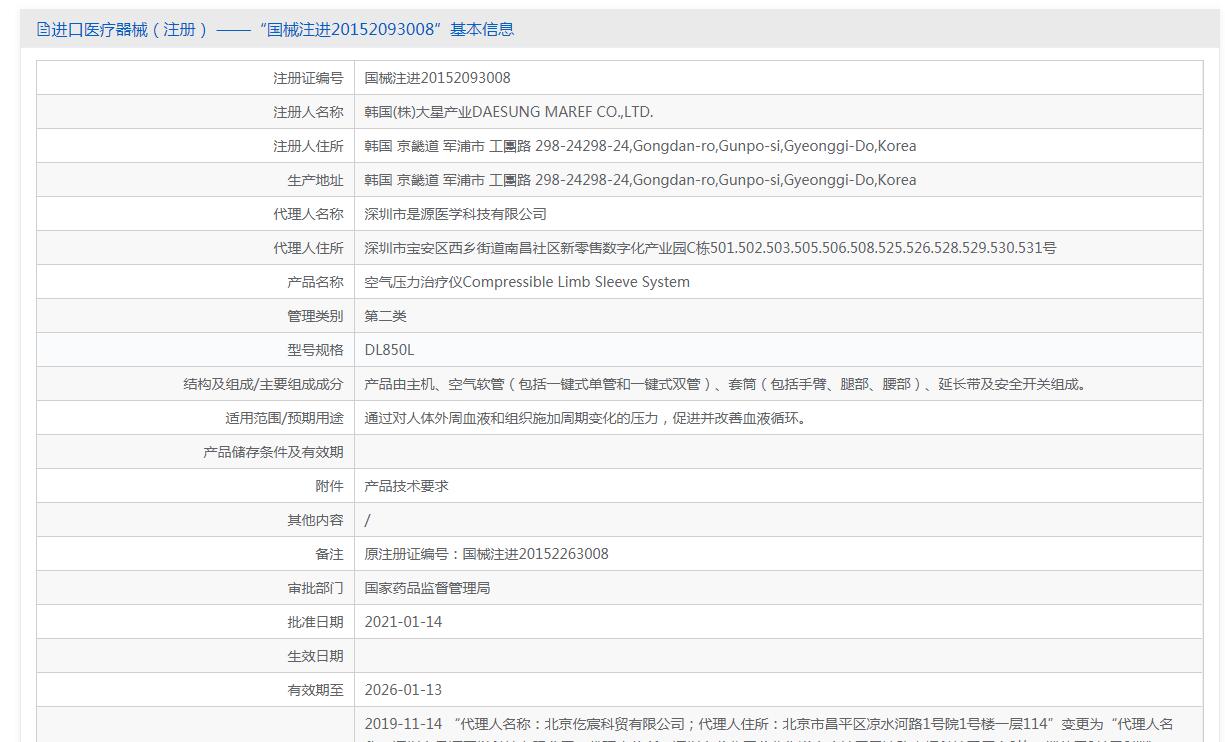The height and width of the screenshot is (742, 1225).
Task: Select agent name 深圳市是源医学科技有限公司
Action: [x=455, y=214]
